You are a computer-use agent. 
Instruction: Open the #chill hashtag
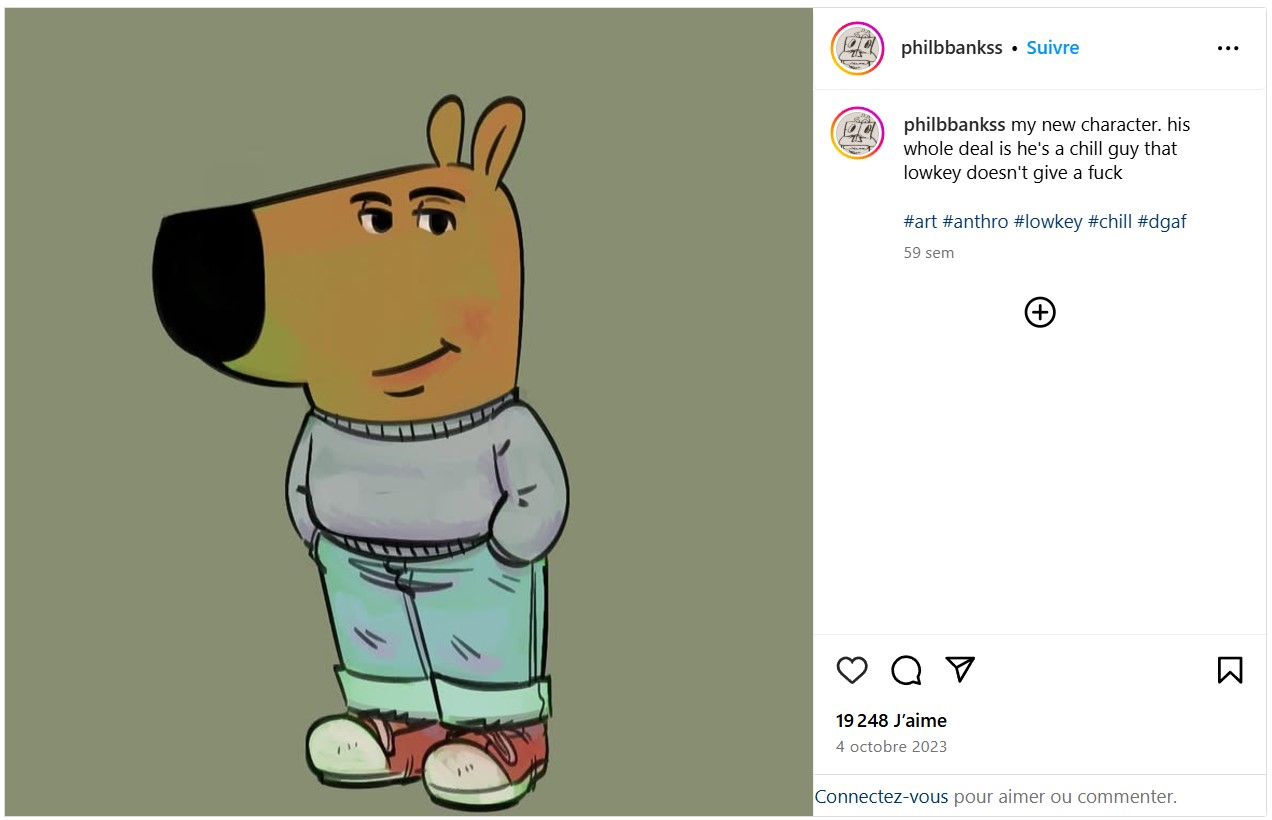click(x=1110, y=222)
